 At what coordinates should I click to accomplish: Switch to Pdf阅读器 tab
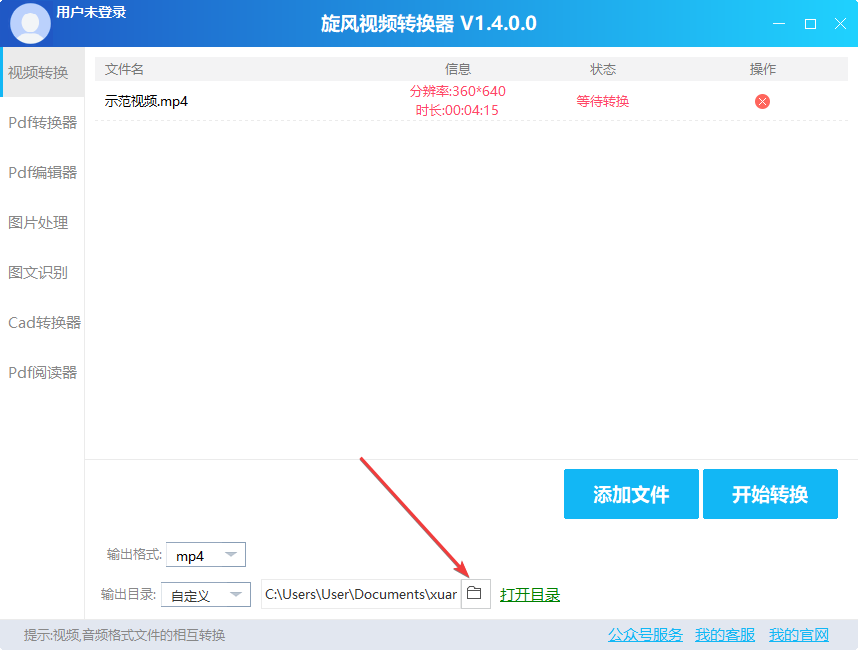tap(42, 373)
